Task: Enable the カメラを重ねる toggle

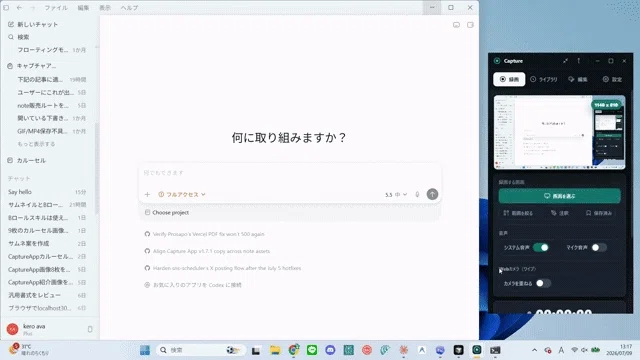Action: (543, 283)
